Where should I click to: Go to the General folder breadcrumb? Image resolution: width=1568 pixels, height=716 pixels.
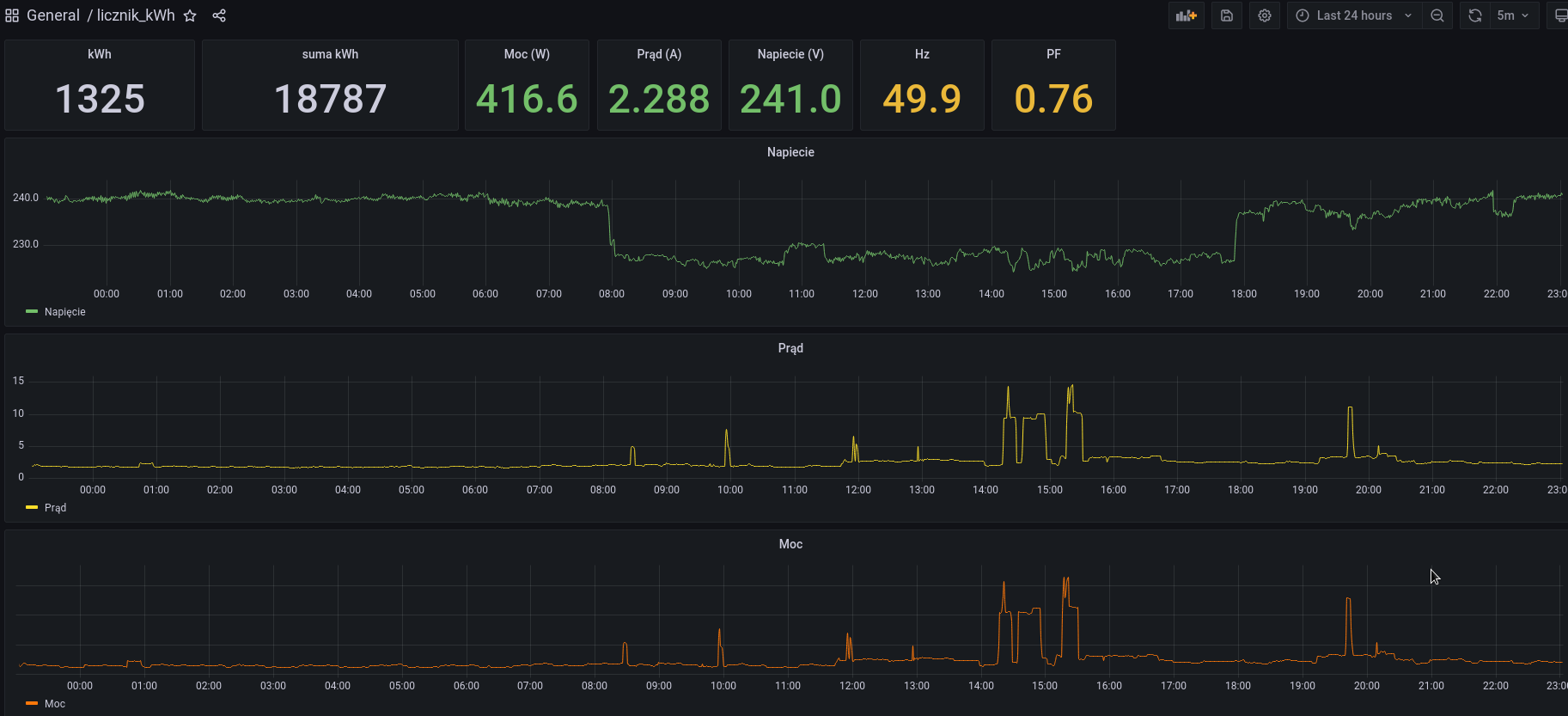(52, 15)
